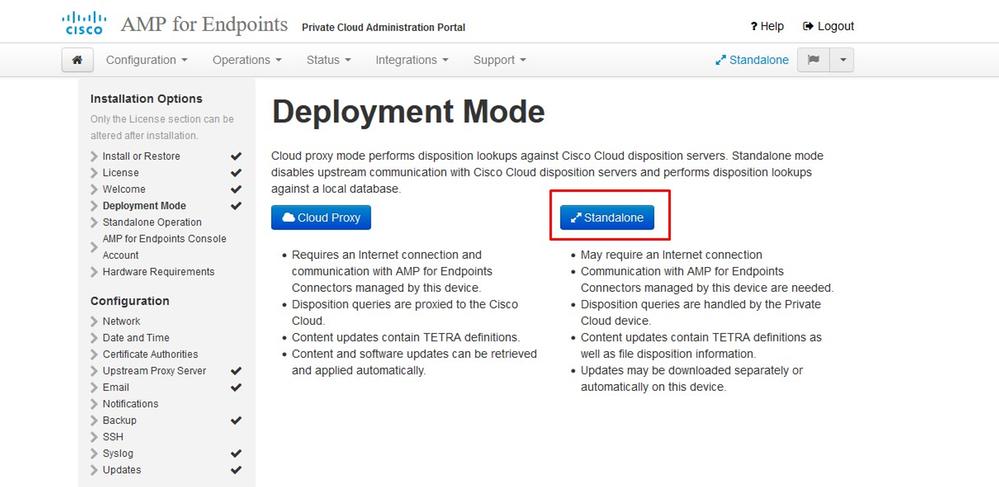Click the Deployment Mode page title
This screenshot has height=487, width=999.
pos(408,112)
